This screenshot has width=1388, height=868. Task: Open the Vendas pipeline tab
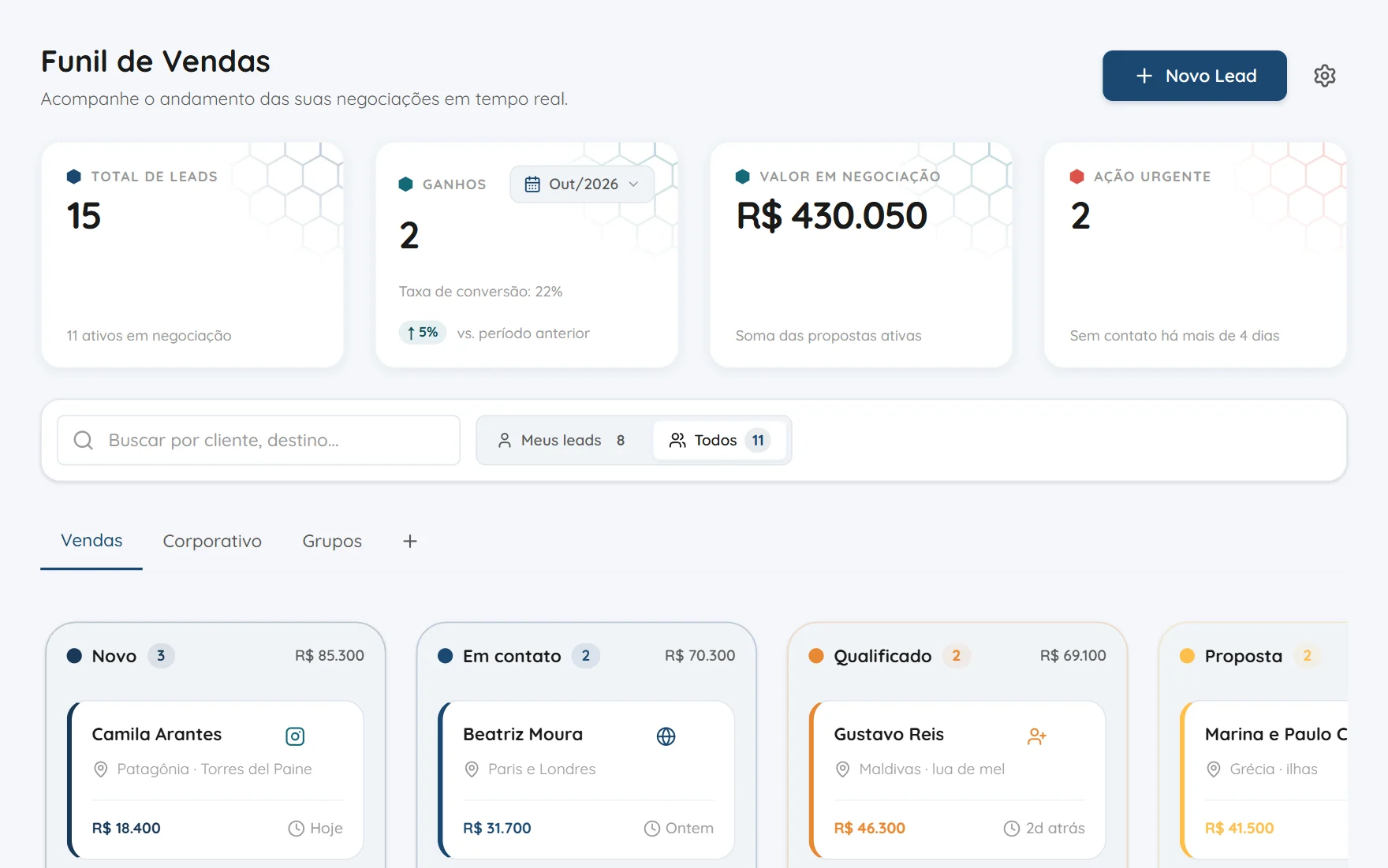(91, 541)
